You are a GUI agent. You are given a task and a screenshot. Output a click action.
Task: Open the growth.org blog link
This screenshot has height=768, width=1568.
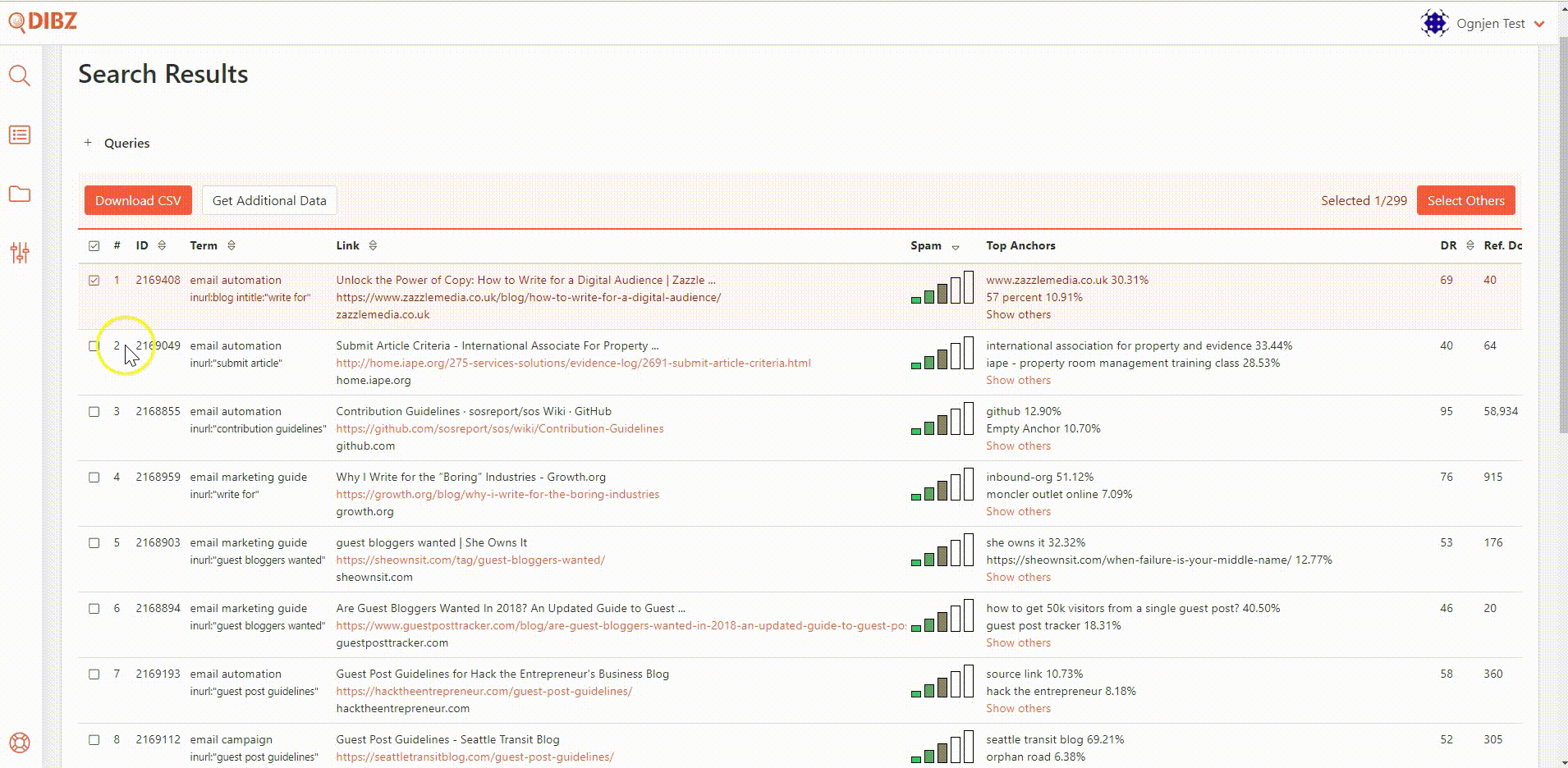click(x=497, y=495)
